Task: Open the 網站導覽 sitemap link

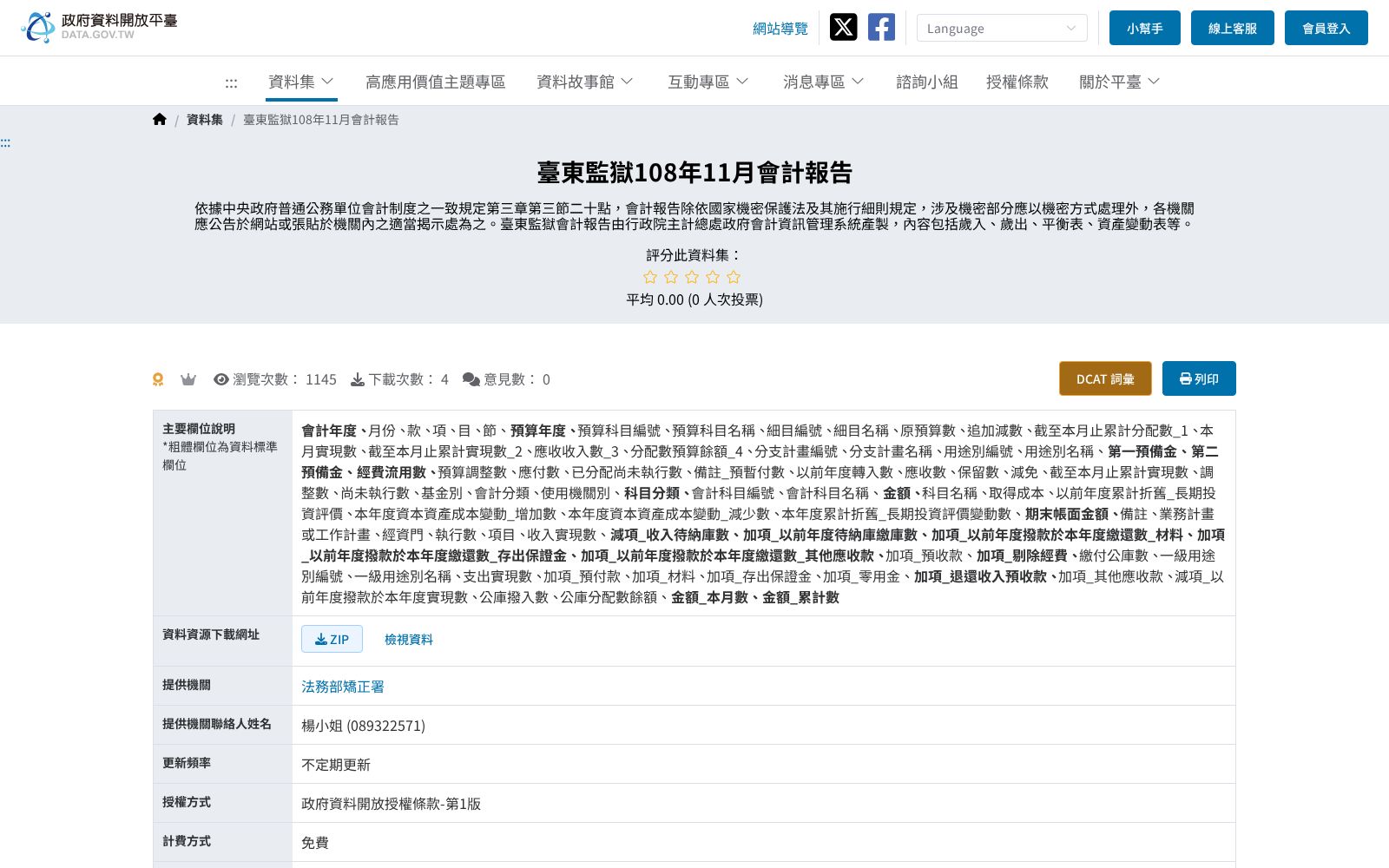Action: (780, 29)
